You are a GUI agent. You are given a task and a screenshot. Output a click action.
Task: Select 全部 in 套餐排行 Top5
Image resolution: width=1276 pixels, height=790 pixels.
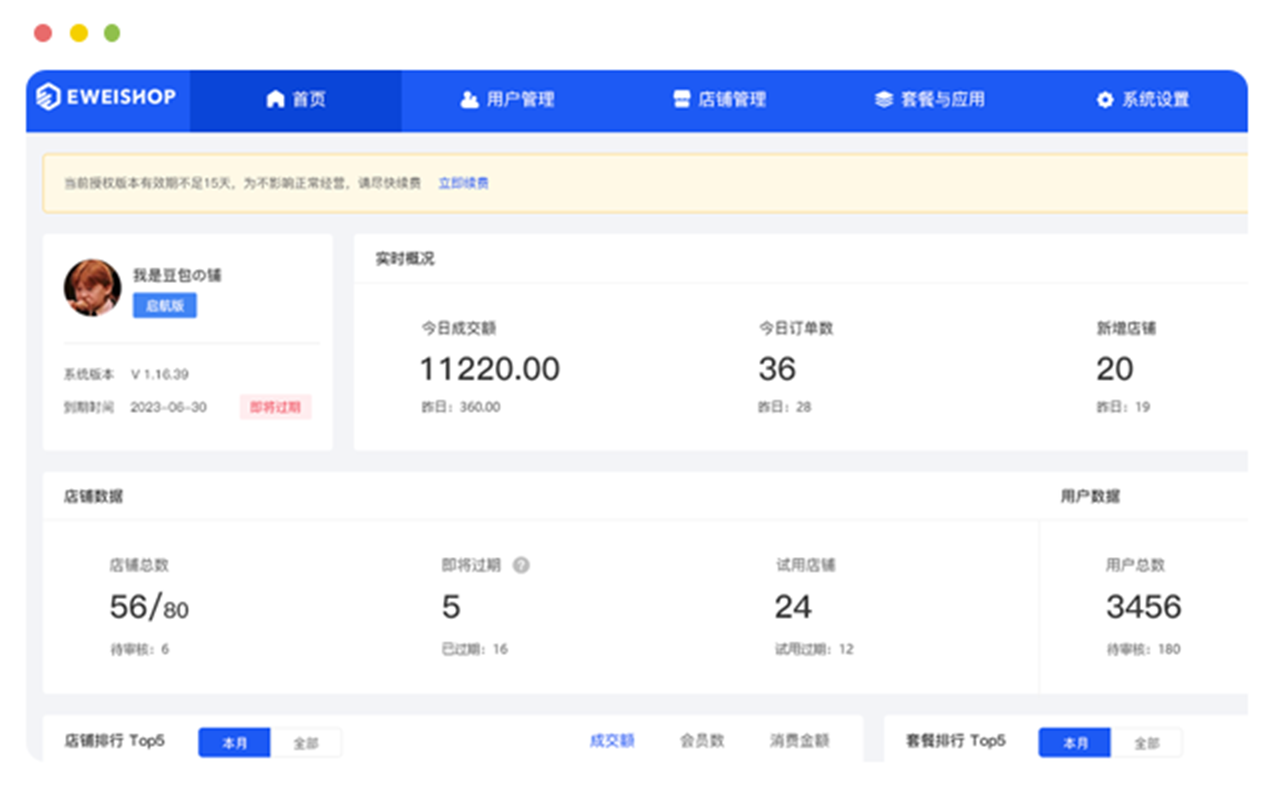click(x=1146, y=743)
